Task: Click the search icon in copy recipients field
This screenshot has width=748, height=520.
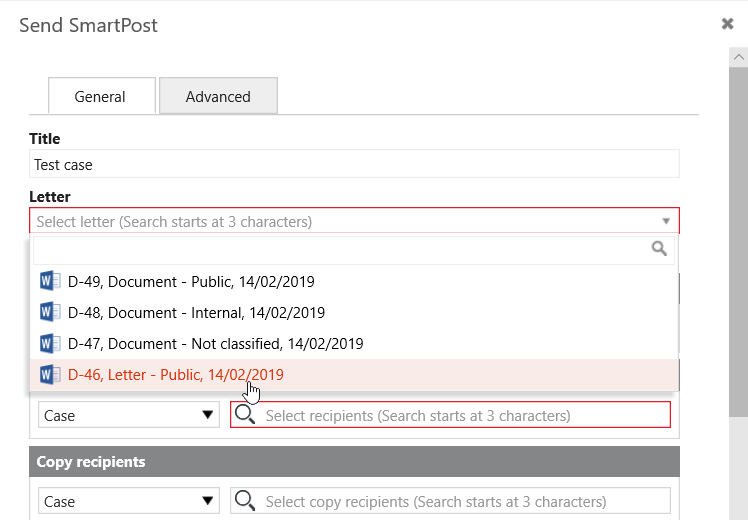Action: point(245,501)
